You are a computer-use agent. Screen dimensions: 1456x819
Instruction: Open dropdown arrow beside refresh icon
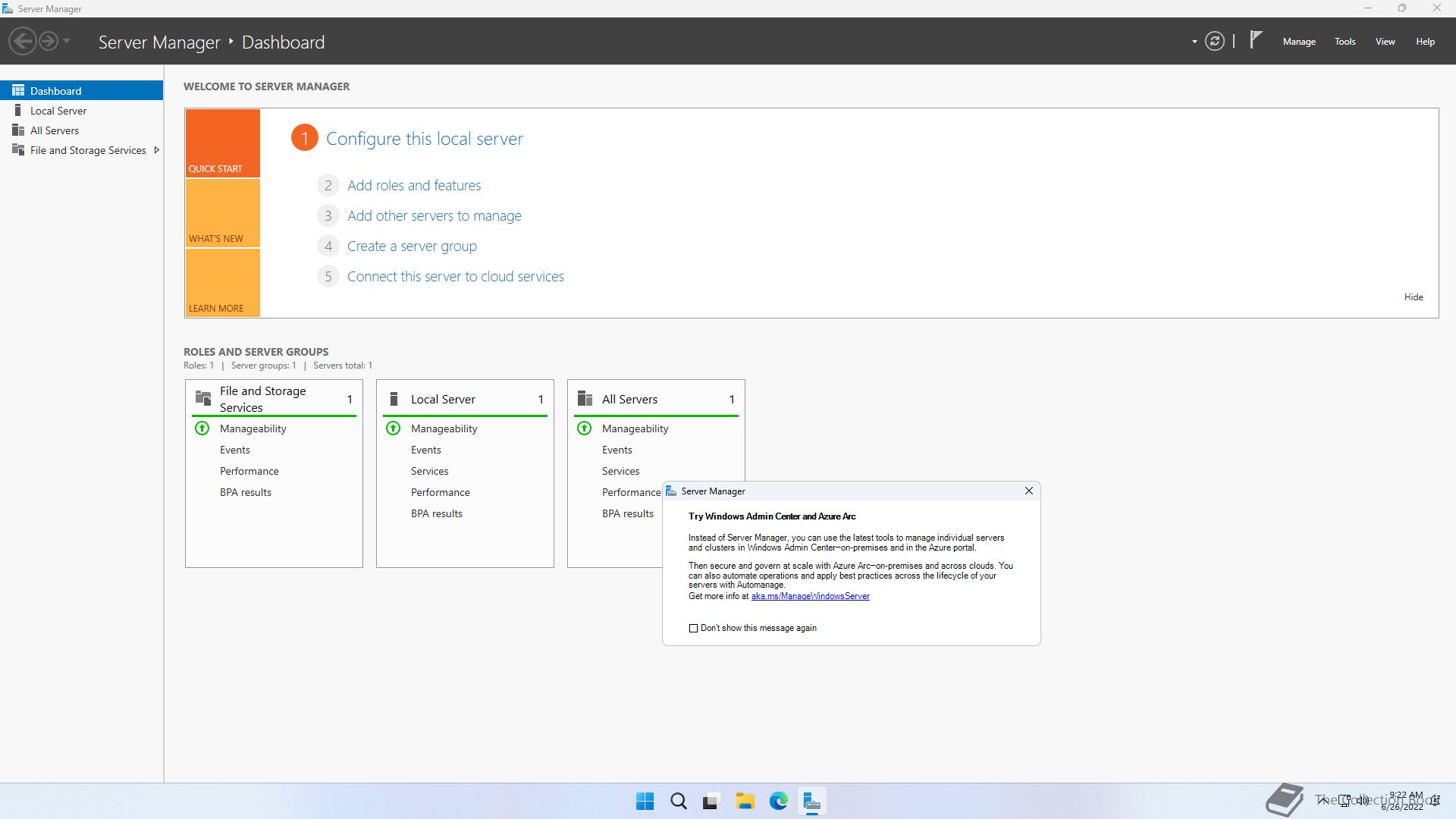1194,42
